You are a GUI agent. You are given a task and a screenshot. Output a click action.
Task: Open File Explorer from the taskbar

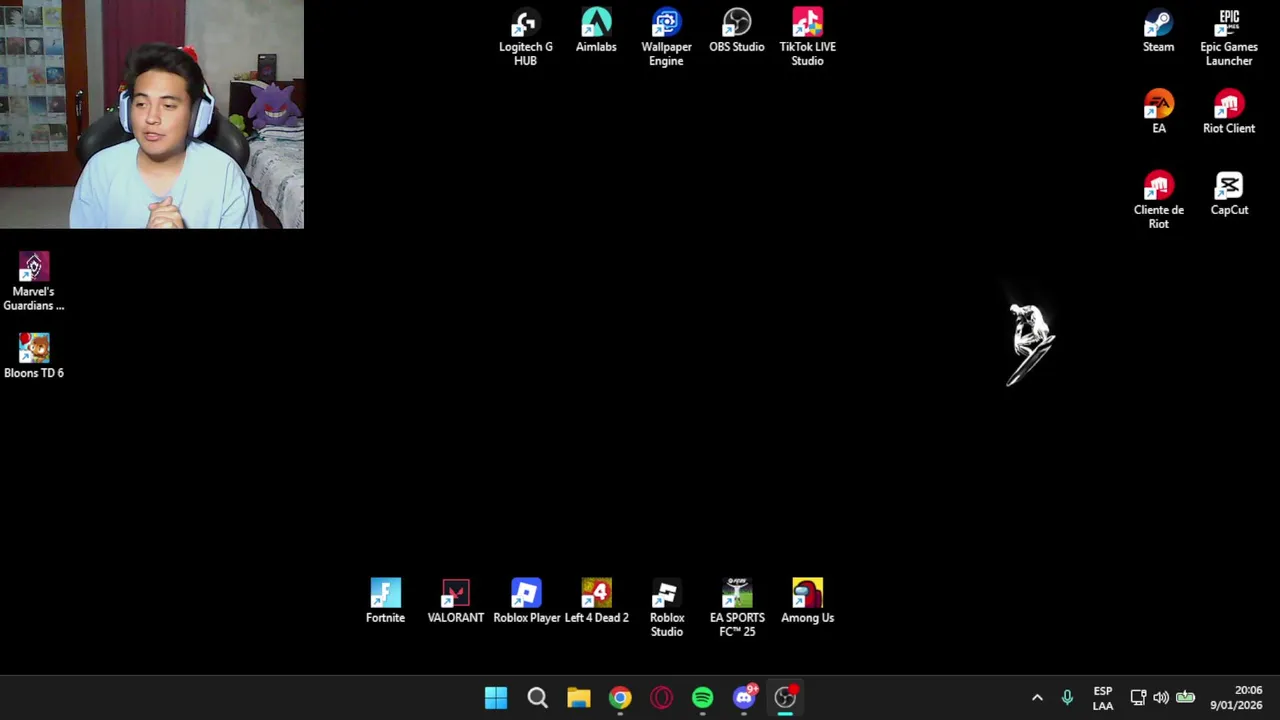point(579,697)
